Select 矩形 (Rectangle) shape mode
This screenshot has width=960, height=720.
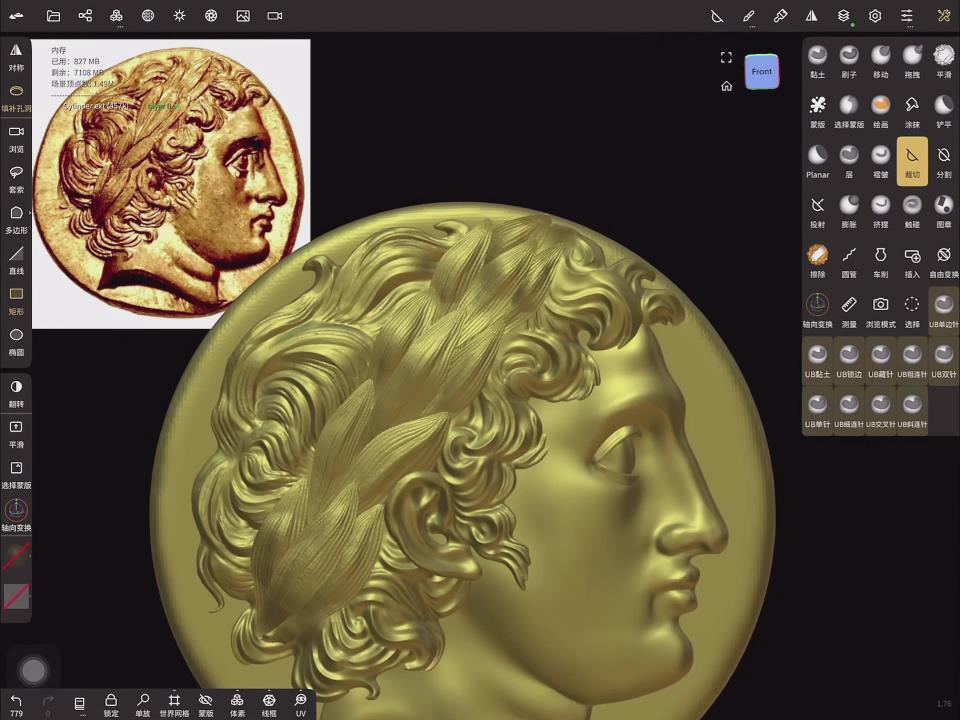tap(16, 301)
